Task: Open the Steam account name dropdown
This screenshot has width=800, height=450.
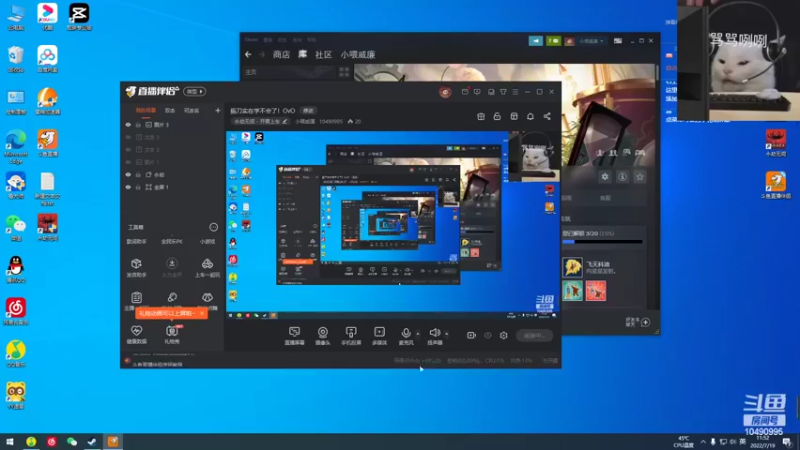Action: pos(591,41)
